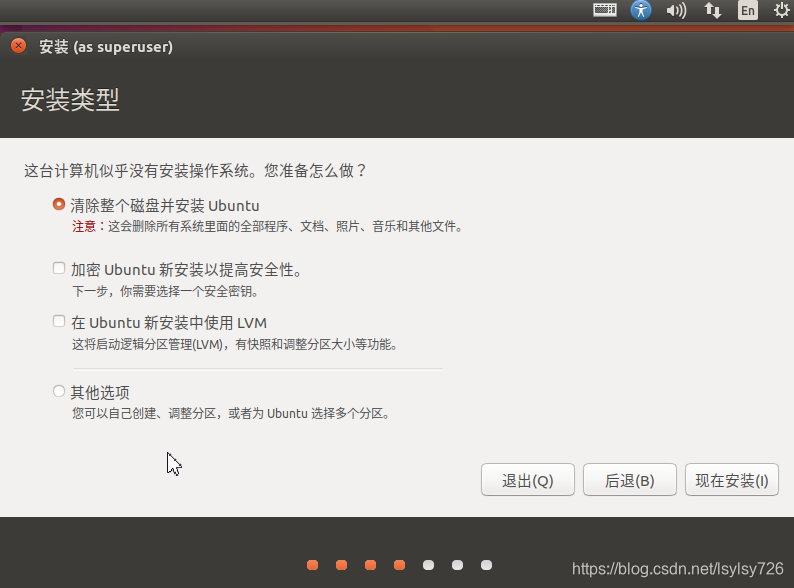This screenshot has width=794, height=588.
Task: Click the 安装 (as superuser) window title
Action: point(106,47)
